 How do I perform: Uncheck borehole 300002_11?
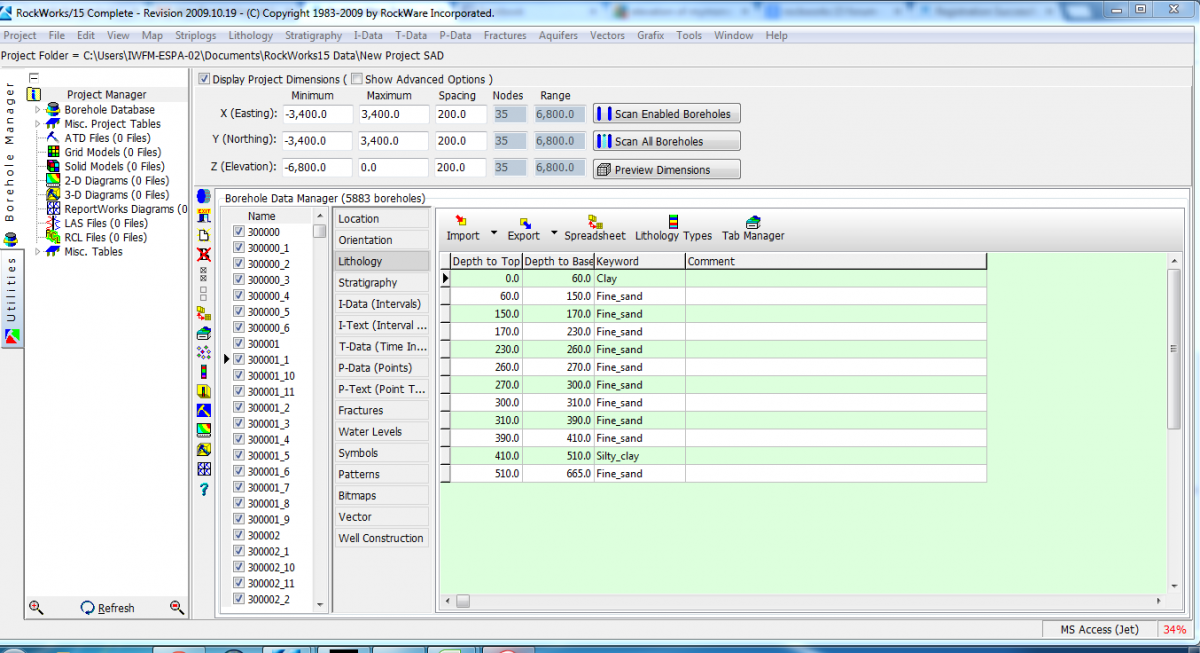(x=238, y=584)
